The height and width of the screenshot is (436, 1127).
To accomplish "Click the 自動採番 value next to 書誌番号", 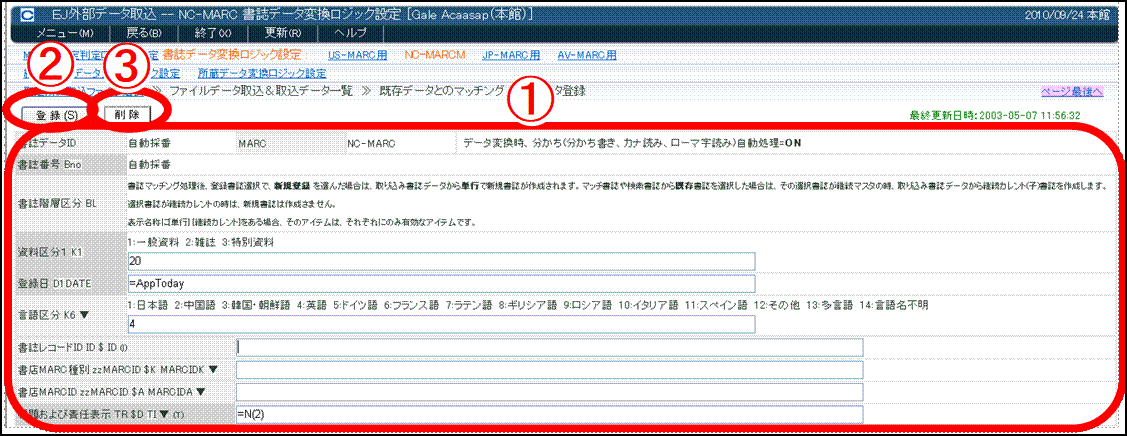I will click(148, 164).
